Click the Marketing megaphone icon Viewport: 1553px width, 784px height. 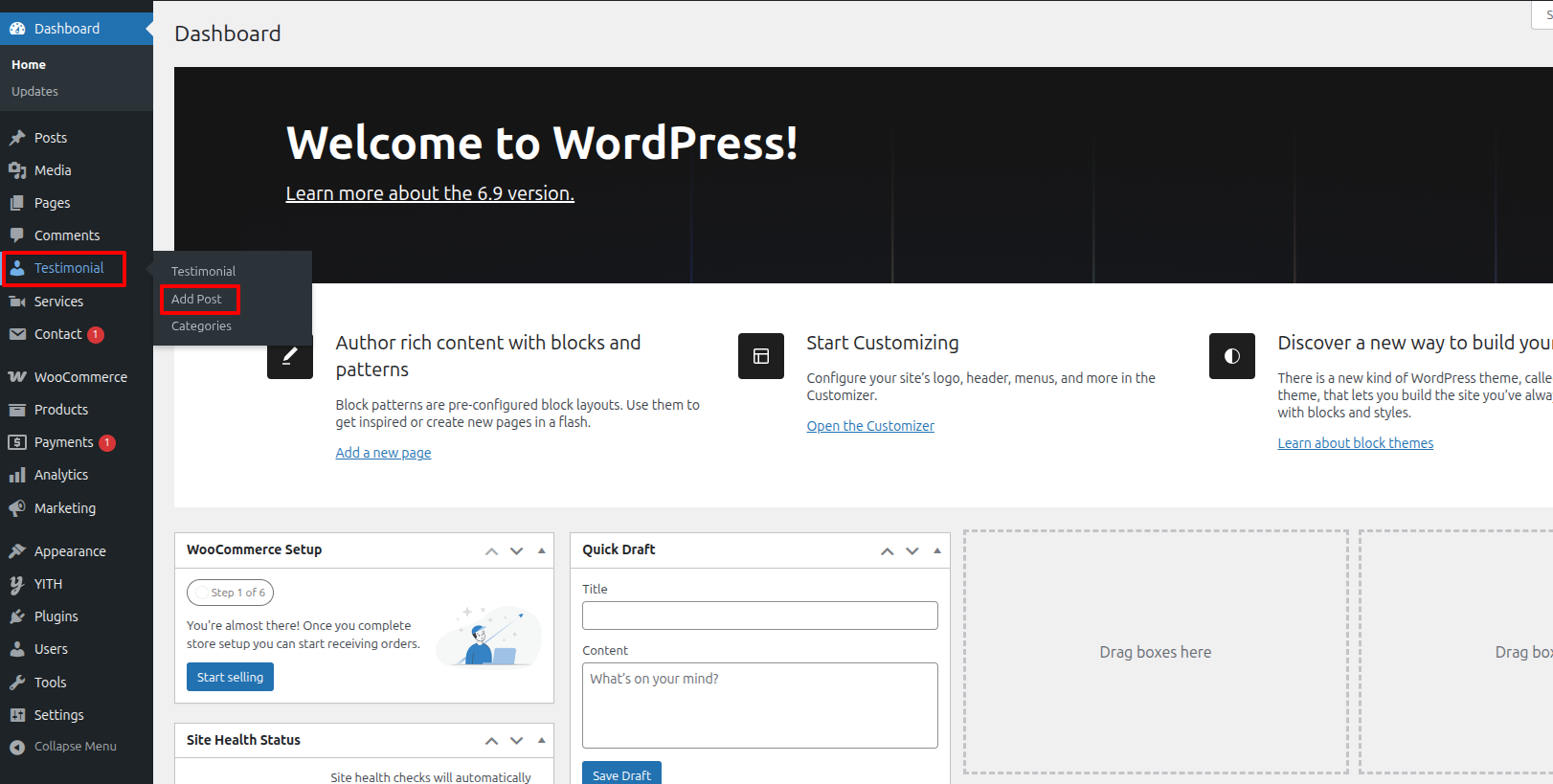click(x=17, y=508)
